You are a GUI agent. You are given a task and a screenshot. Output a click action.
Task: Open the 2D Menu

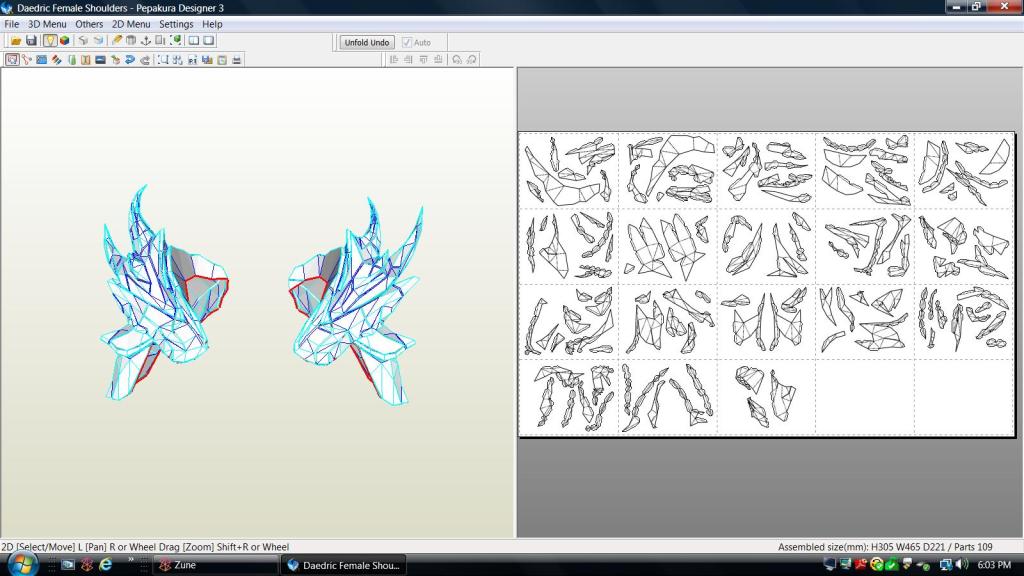point(131,24)
